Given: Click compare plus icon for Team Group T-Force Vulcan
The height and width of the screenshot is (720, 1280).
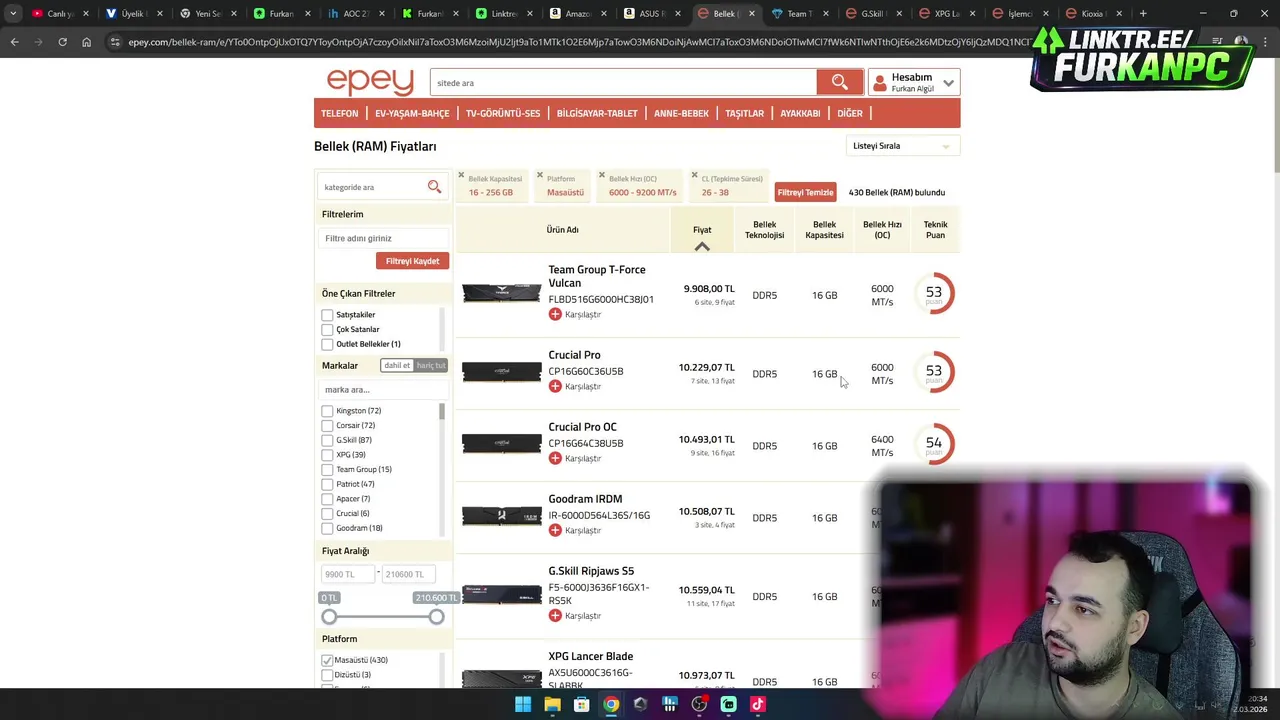Looking at the screenshot, I should (x=555, y=314).
